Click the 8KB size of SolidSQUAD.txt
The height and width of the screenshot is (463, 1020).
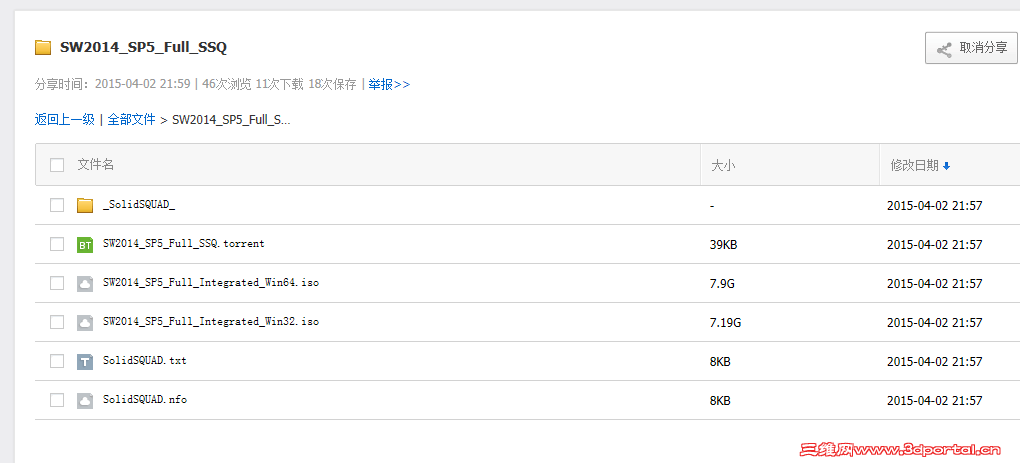click(720, 362)
